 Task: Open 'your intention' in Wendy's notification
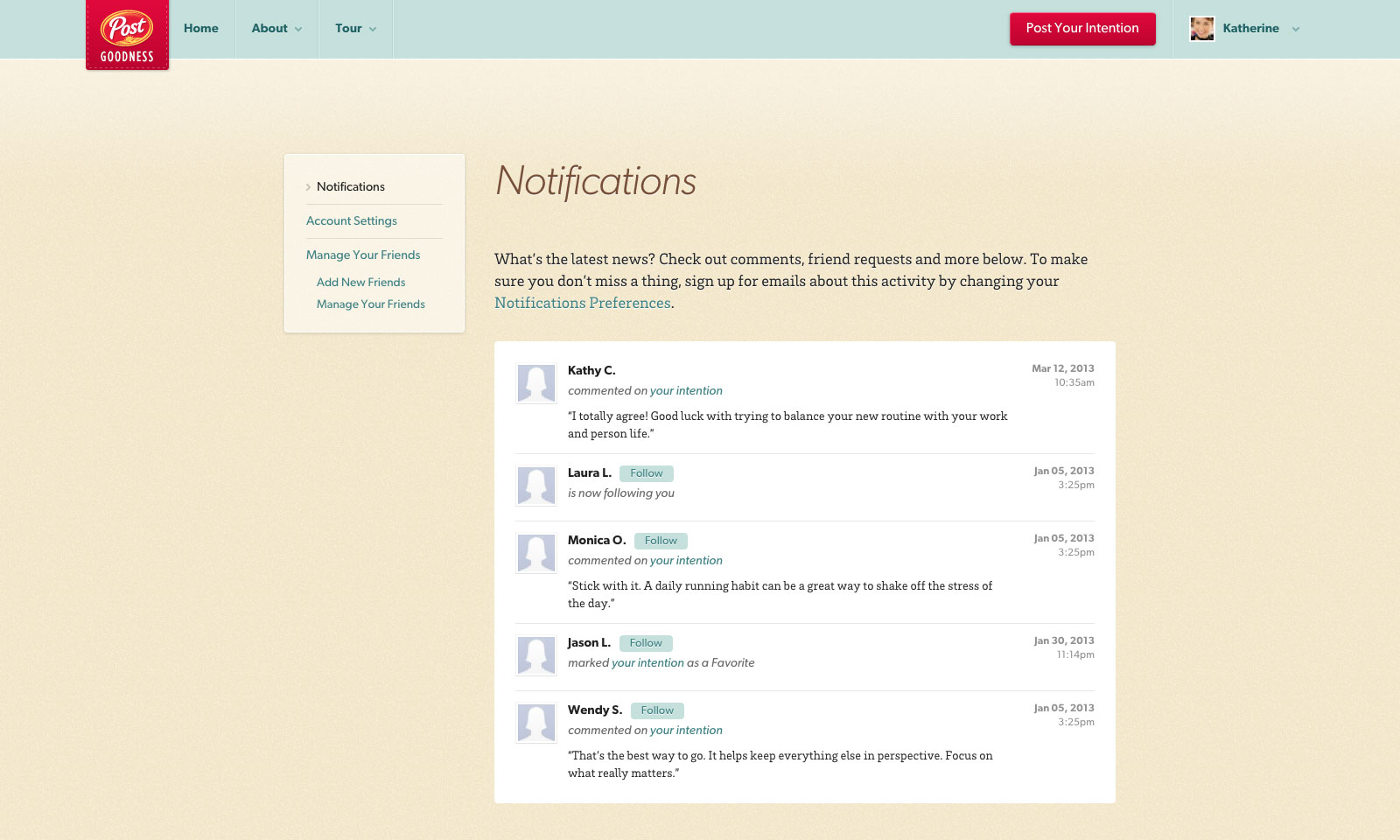686,731
